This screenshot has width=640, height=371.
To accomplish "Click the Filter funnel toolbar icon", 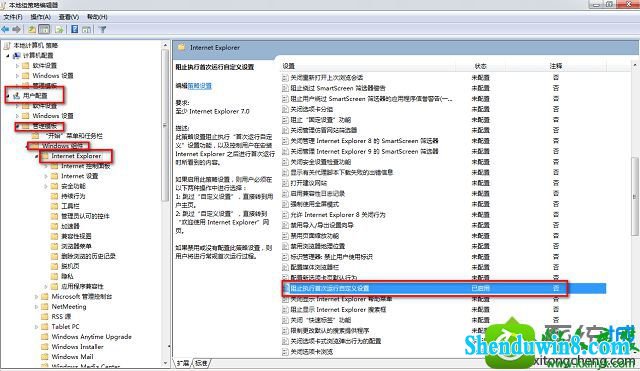I will pos(103,29).
